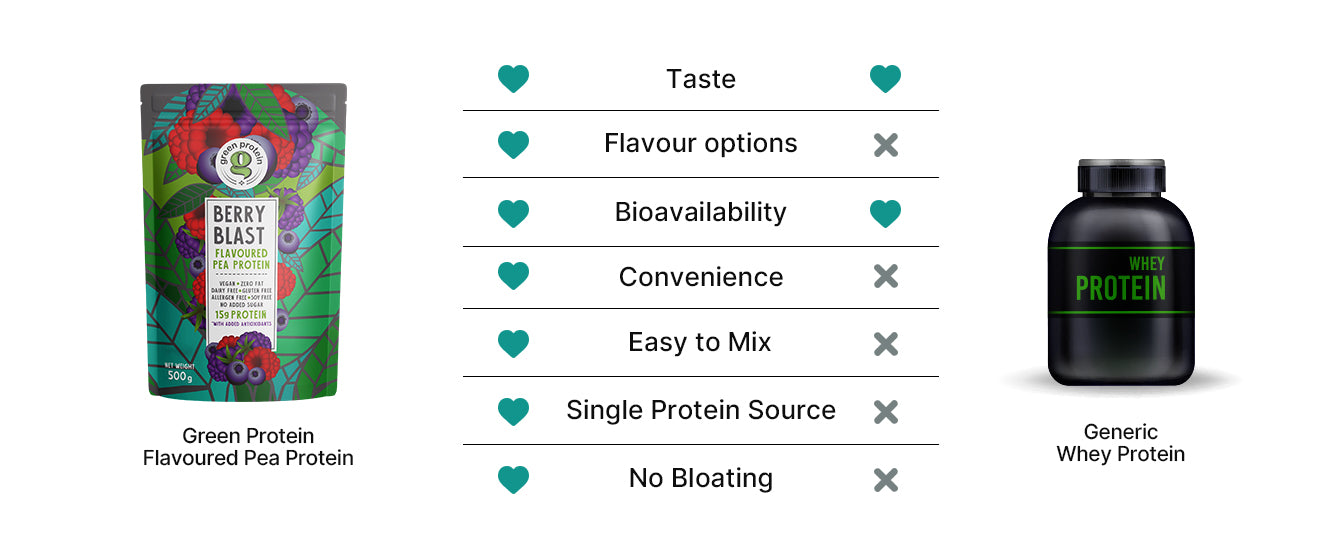Click the Green Protein heart beside Flavour options
This screenshot has width=1320, height=558.
513,145
